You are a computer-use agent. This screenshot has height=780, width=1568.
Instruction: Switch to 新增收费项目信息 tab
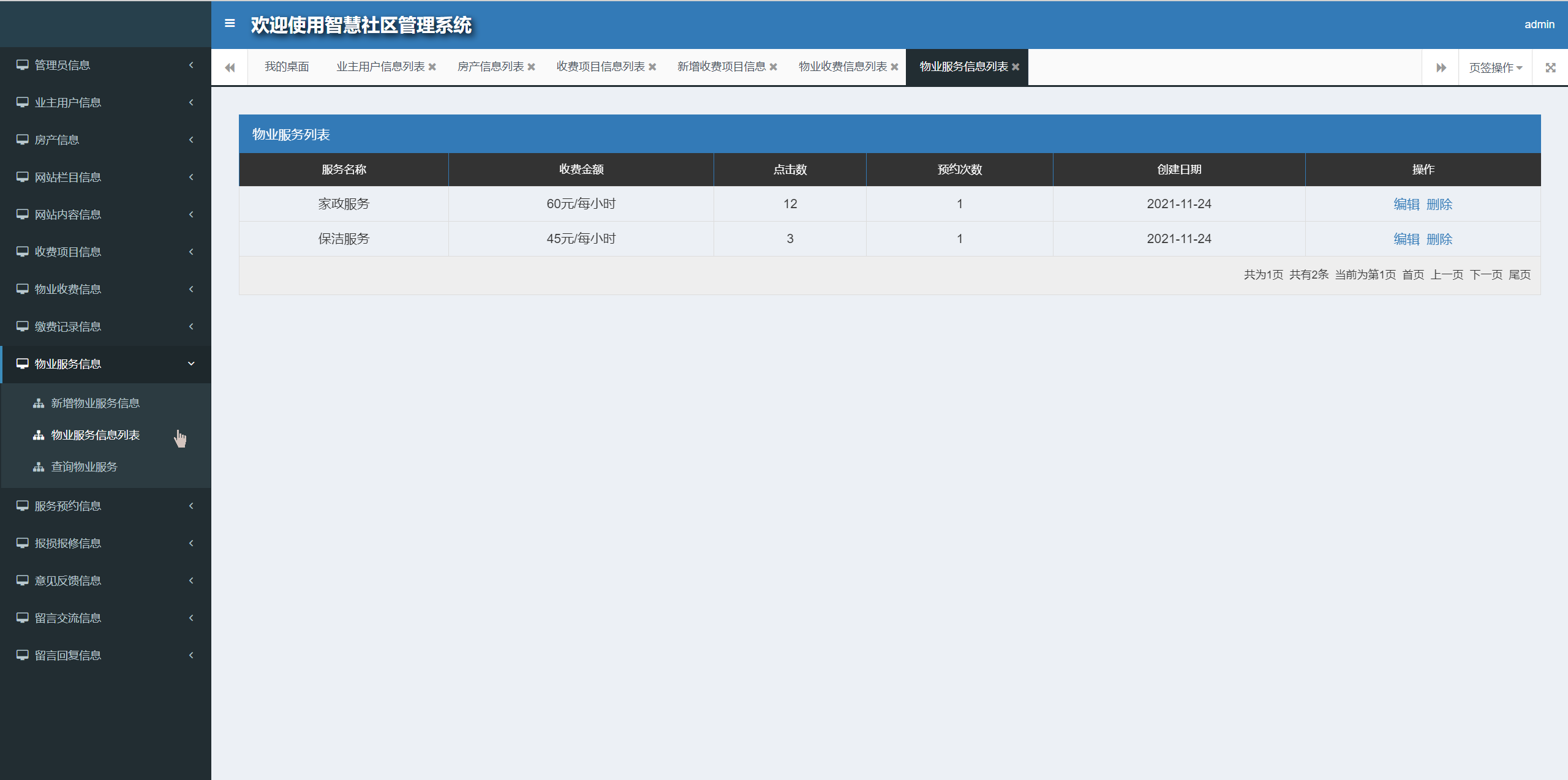pos(722,67)
